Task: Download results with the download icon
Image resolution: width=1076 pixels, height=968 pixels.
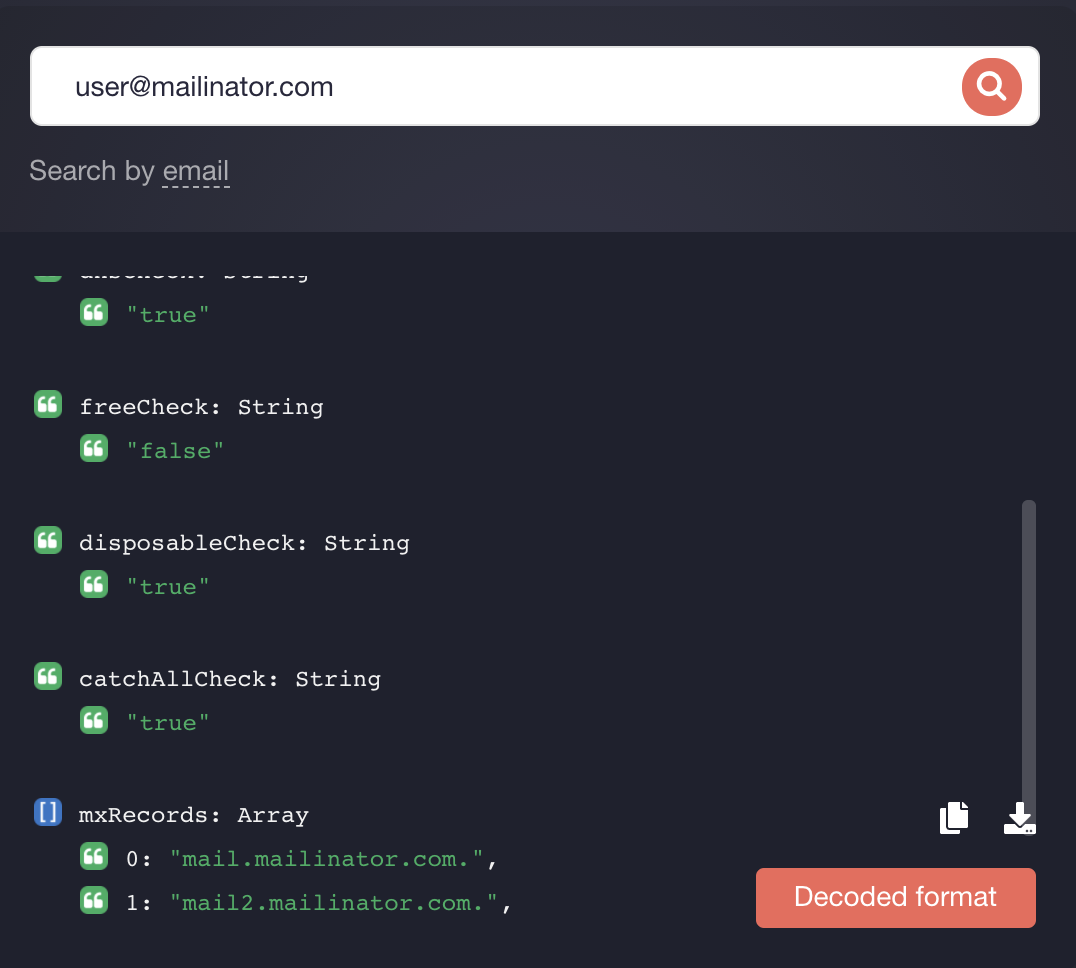Action: [1019, 818]
